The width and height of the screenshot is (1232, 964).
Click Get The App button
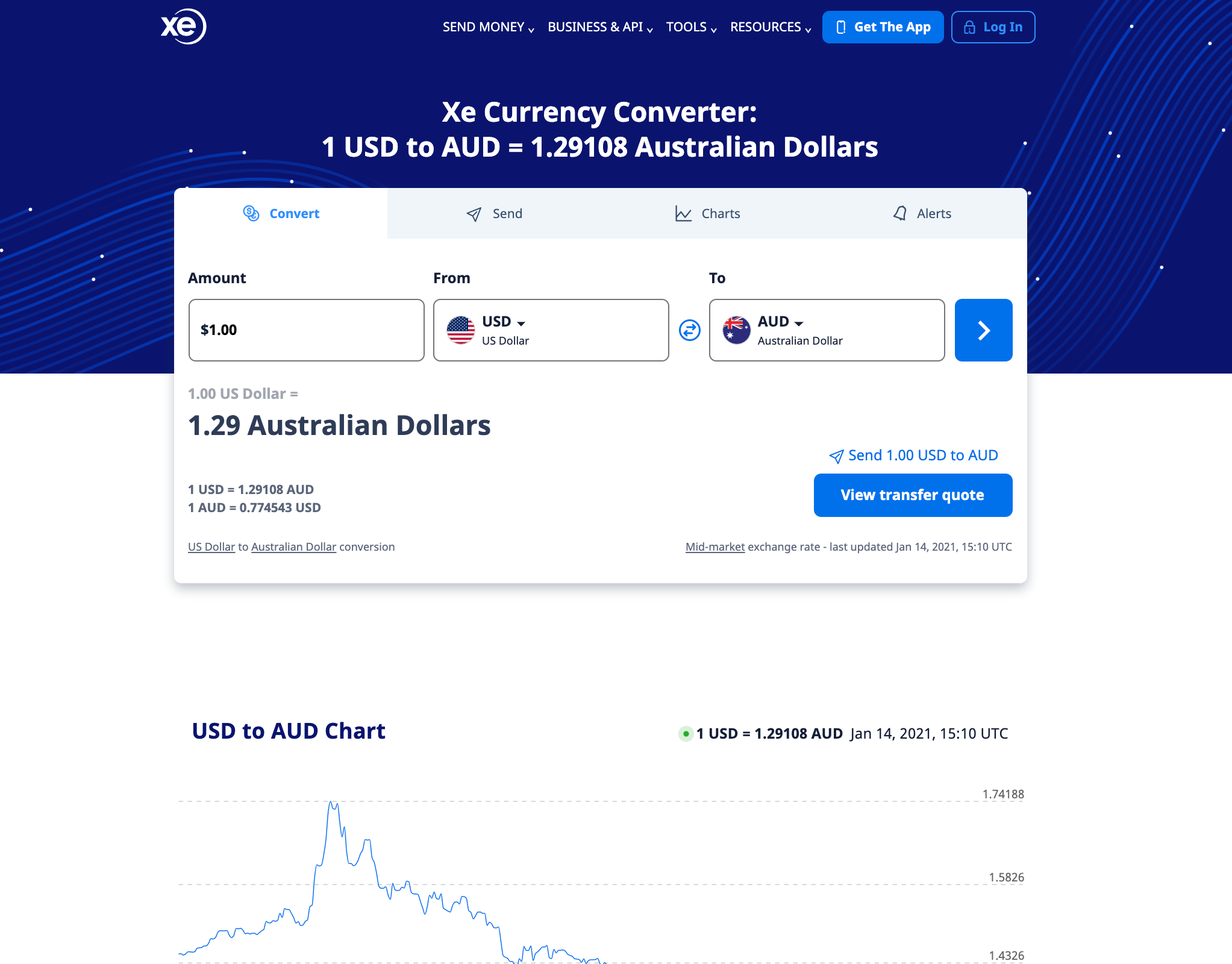pos(883,27)
